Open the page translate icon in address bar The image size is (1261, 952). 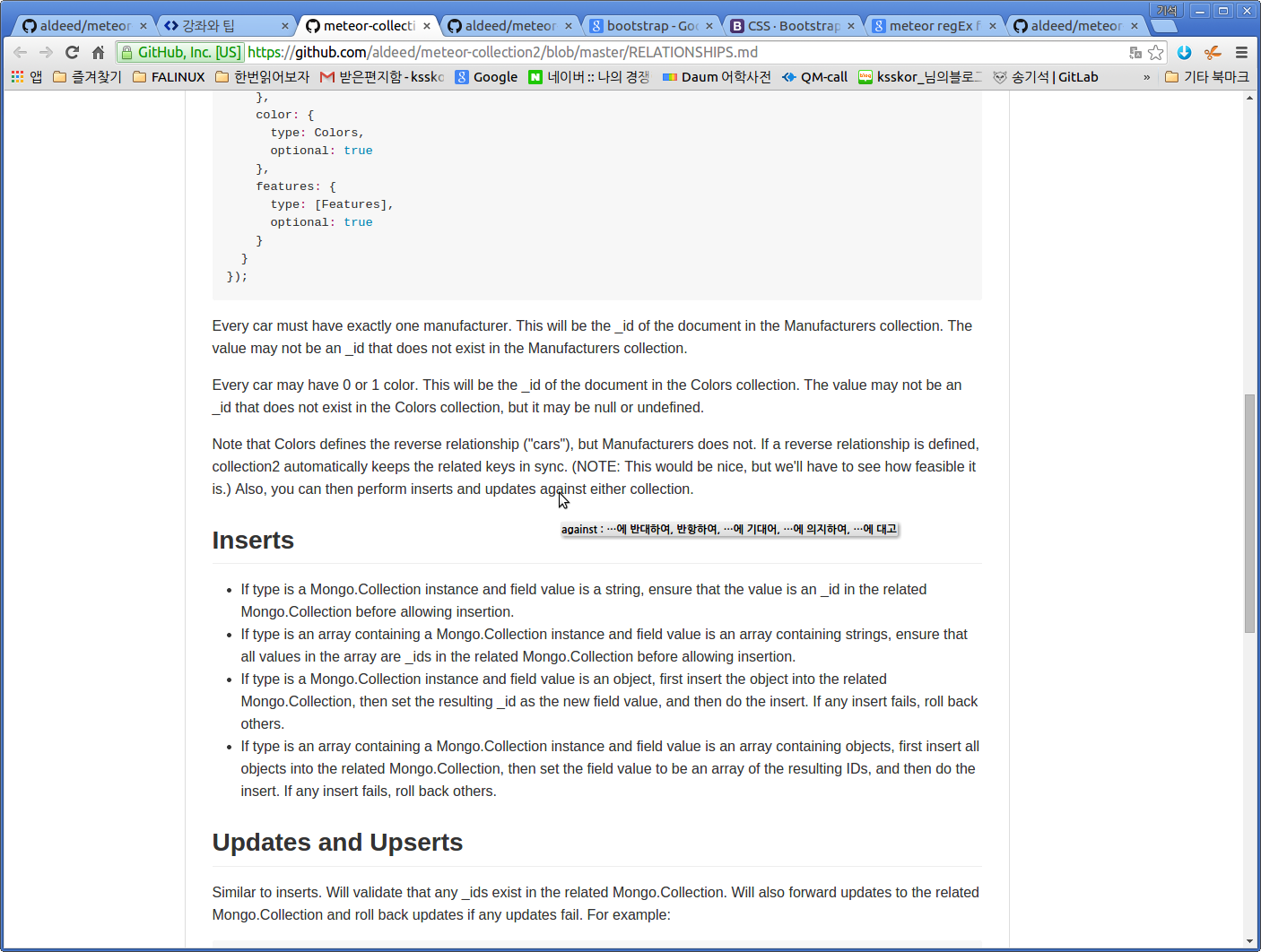point(1135,53)
